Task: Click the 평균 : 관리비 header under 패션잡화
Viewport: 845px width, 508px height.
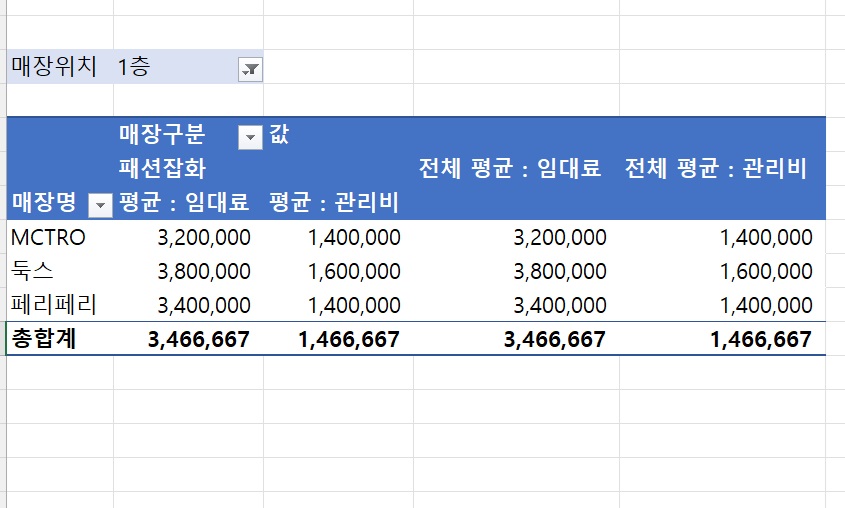Action: 334,203
